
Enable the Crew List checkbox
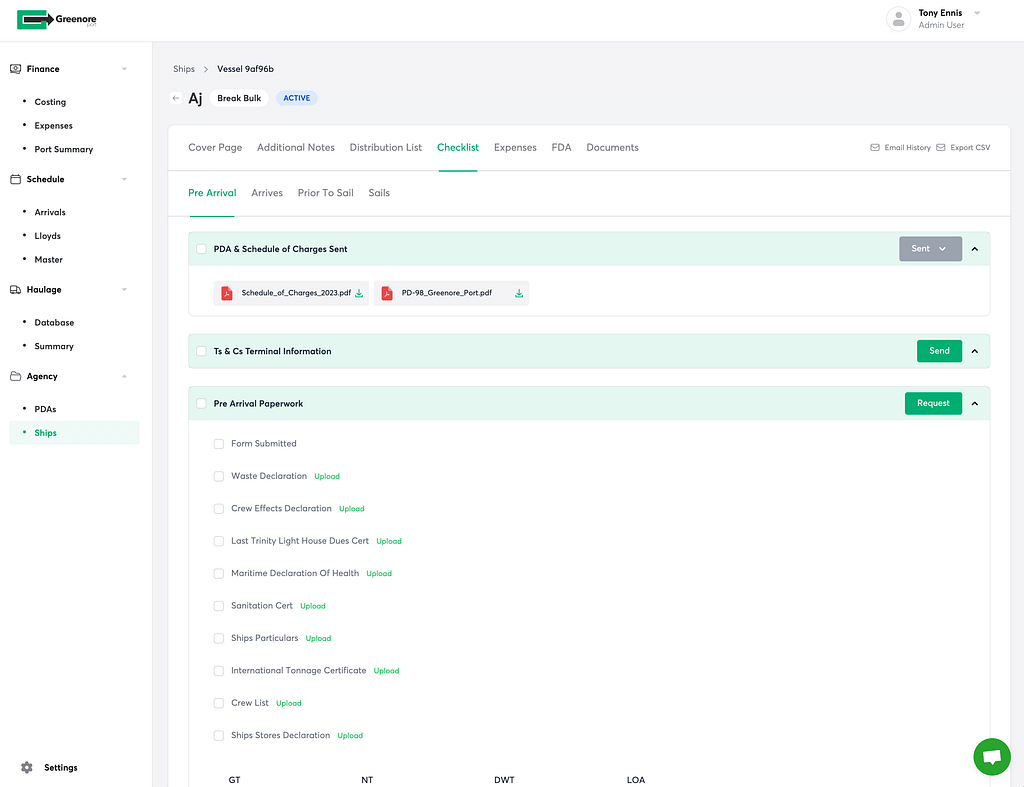(x=219, y=703)
